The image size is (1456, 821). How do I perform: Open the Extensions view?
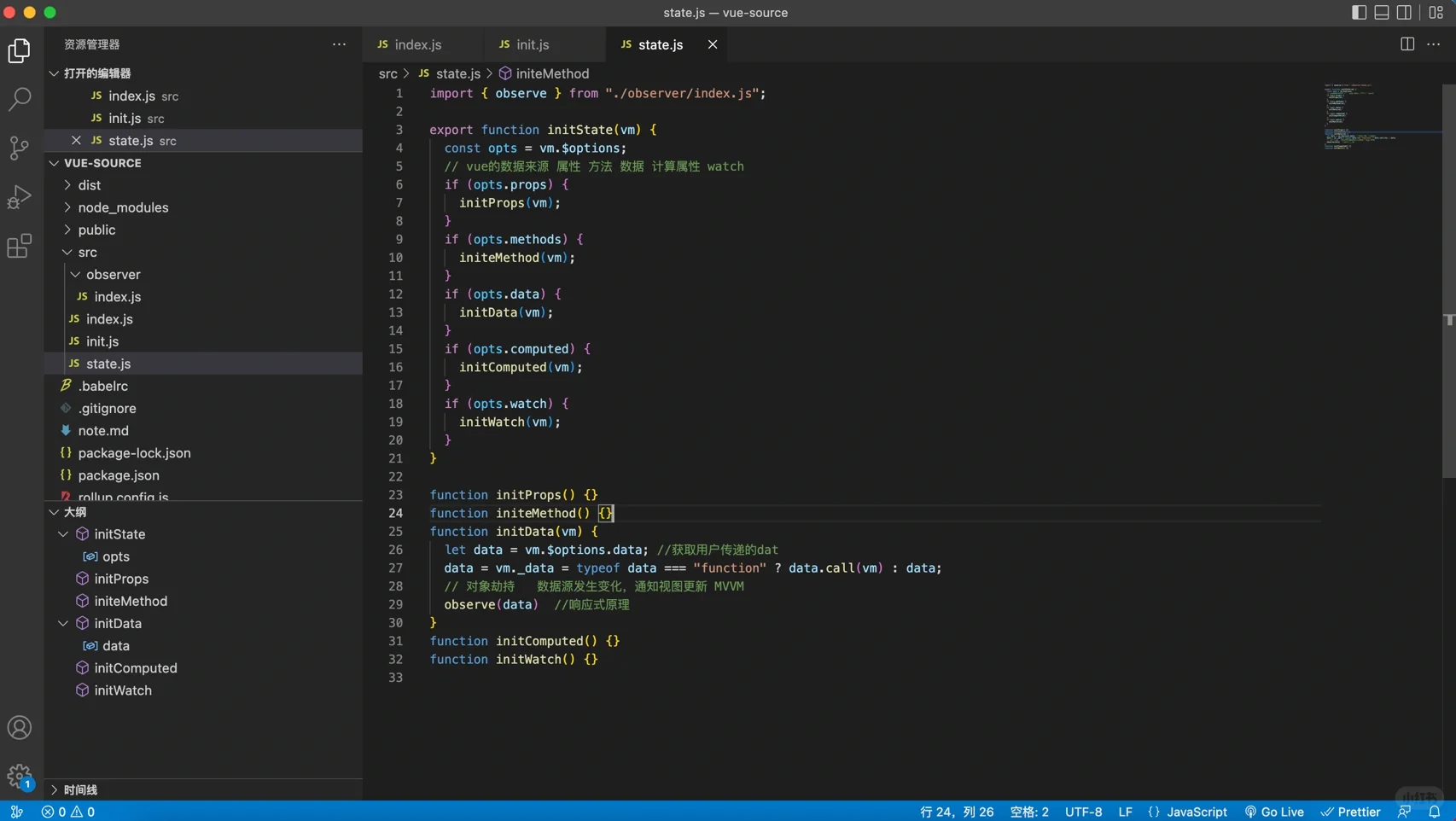coord(19,247)
